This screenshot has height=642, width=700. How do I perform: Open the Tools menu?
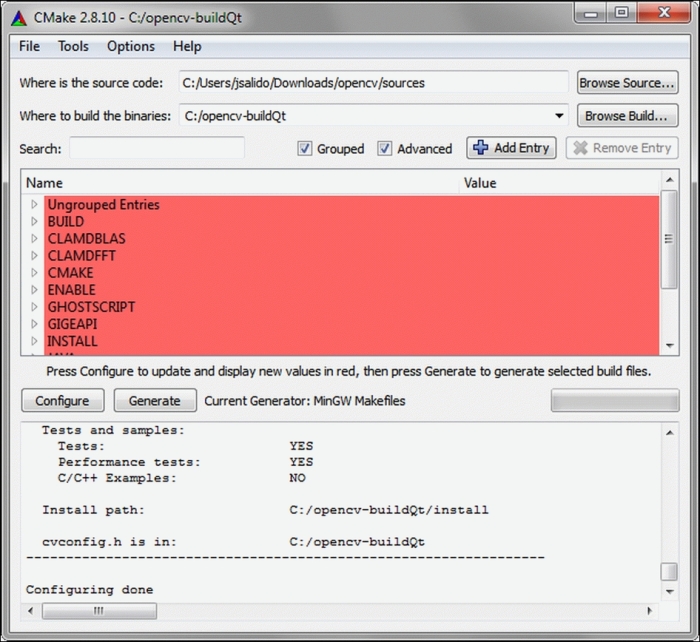pos(73,46)
